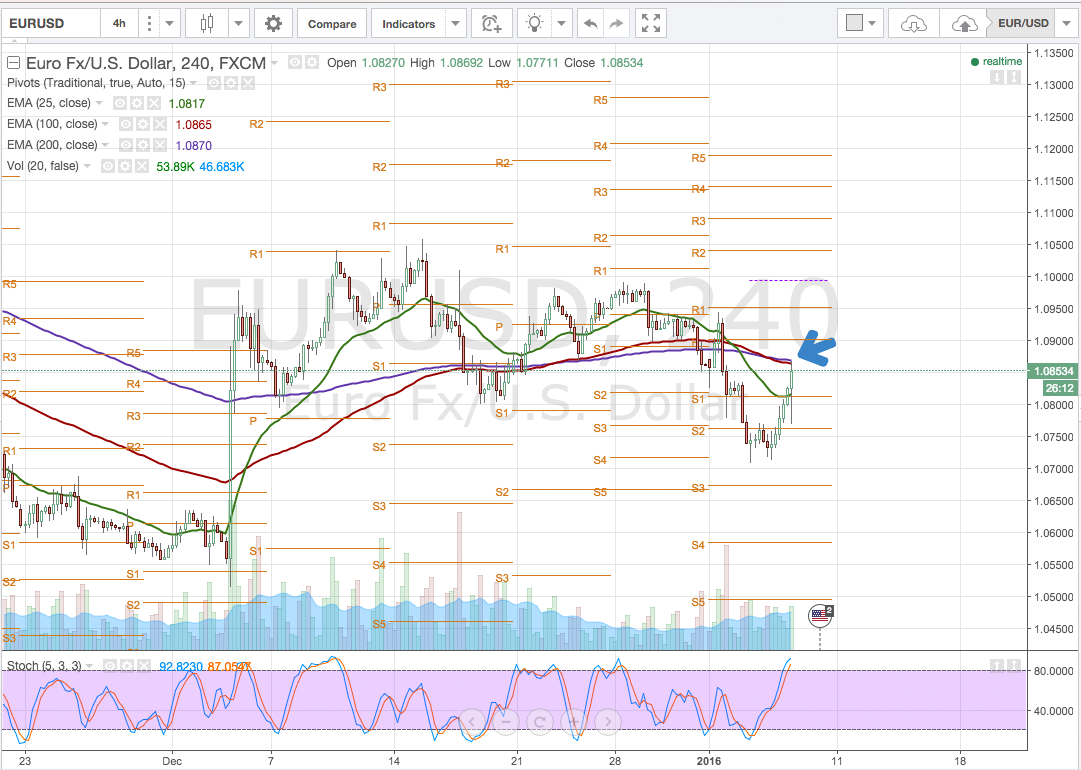Save the chart via the cloud upload icon
1081x770 pixels.
[x=964, y=22]
